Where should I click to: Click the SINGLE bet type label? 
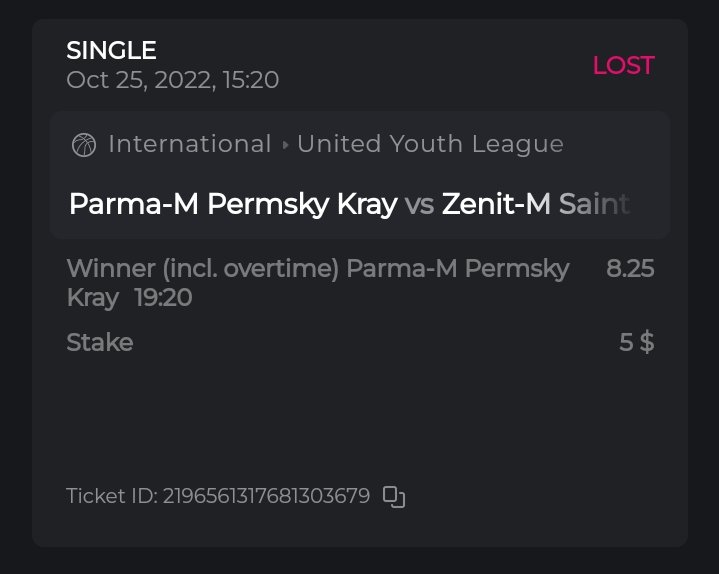pos(111,50)
